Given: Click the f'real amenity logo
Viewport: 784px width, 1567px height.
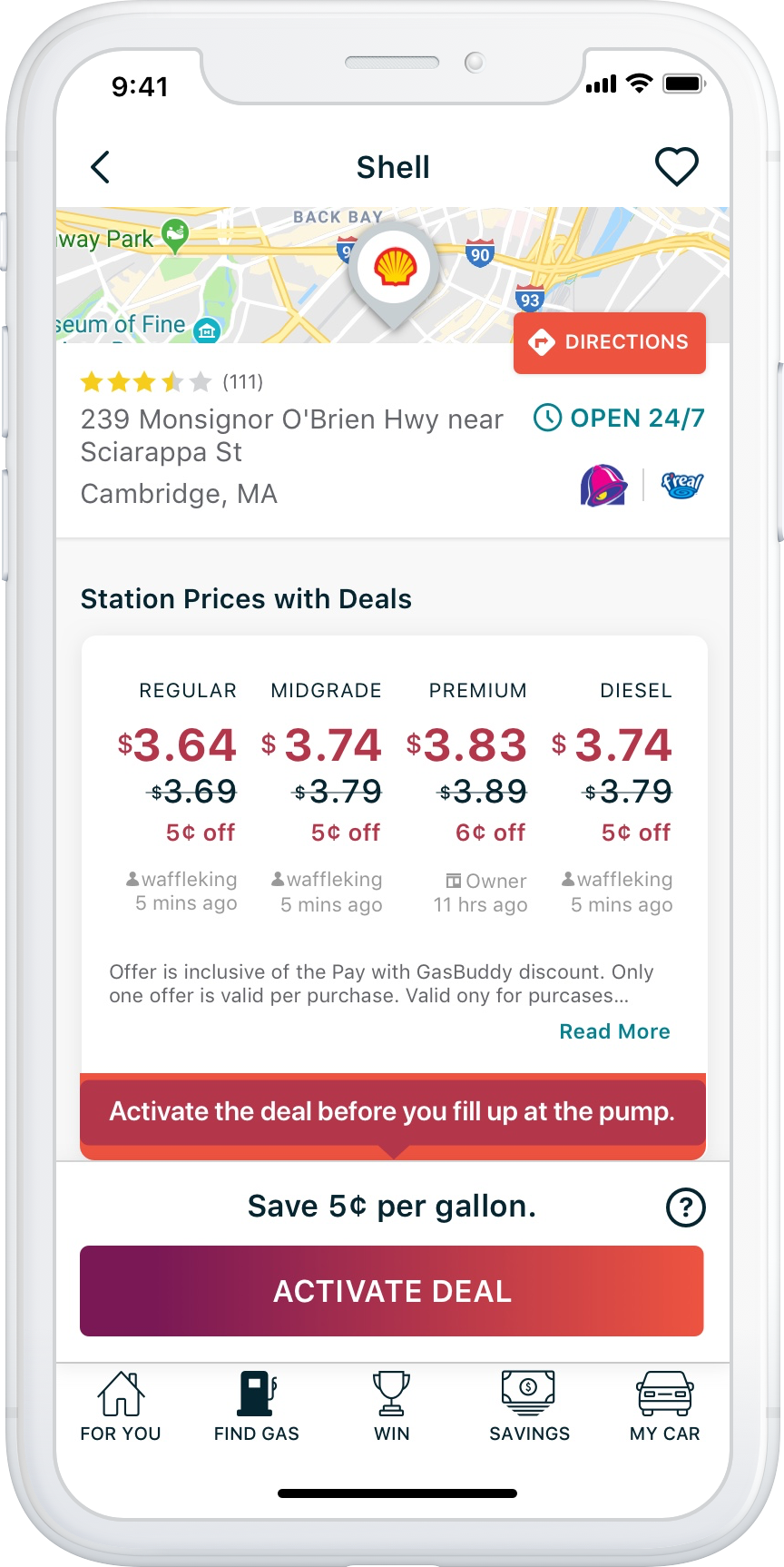Looking at the screenshot, I should point(681,485).
